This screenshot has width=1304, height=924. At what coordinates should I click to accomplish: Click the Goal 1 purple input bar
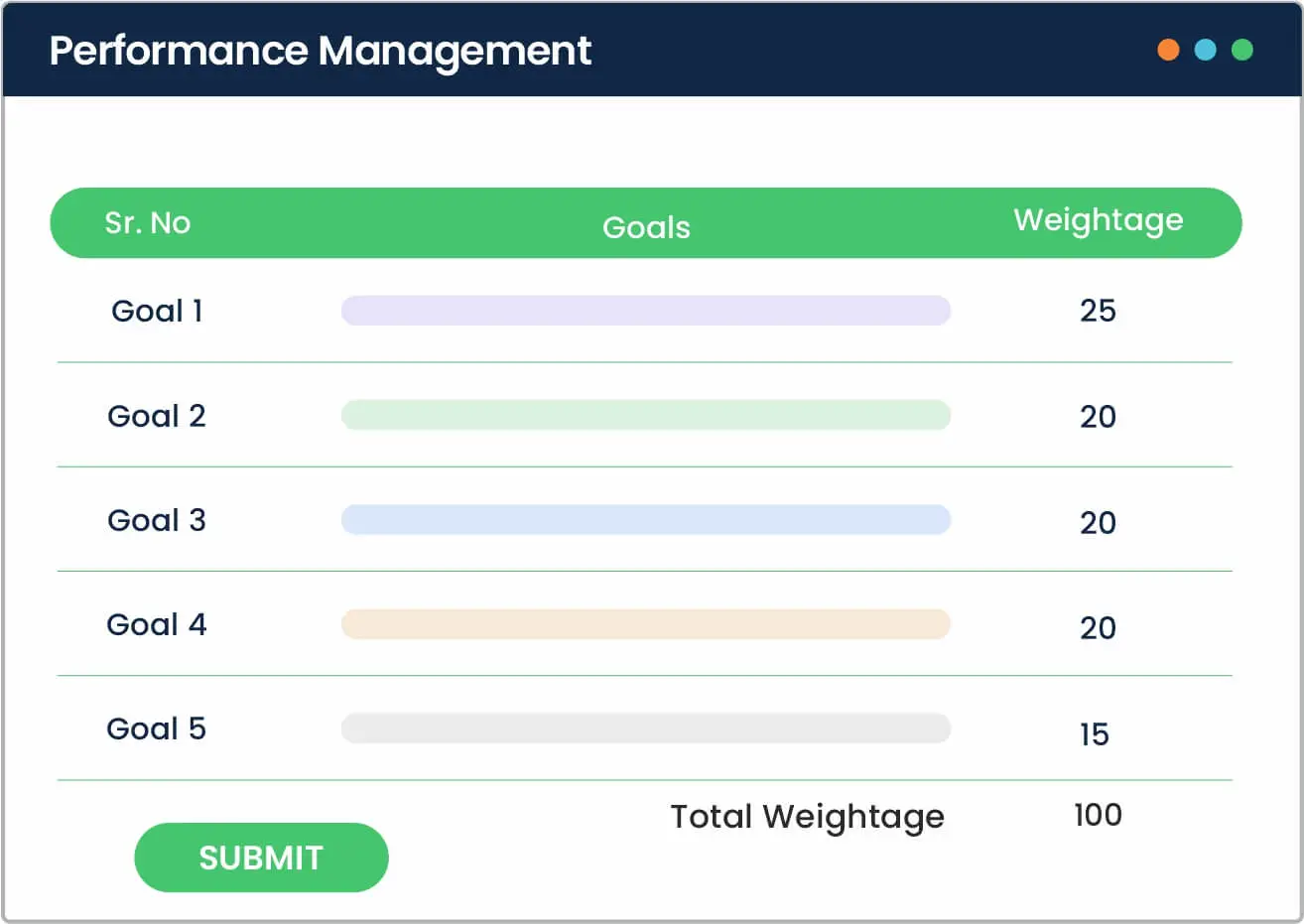645,311
